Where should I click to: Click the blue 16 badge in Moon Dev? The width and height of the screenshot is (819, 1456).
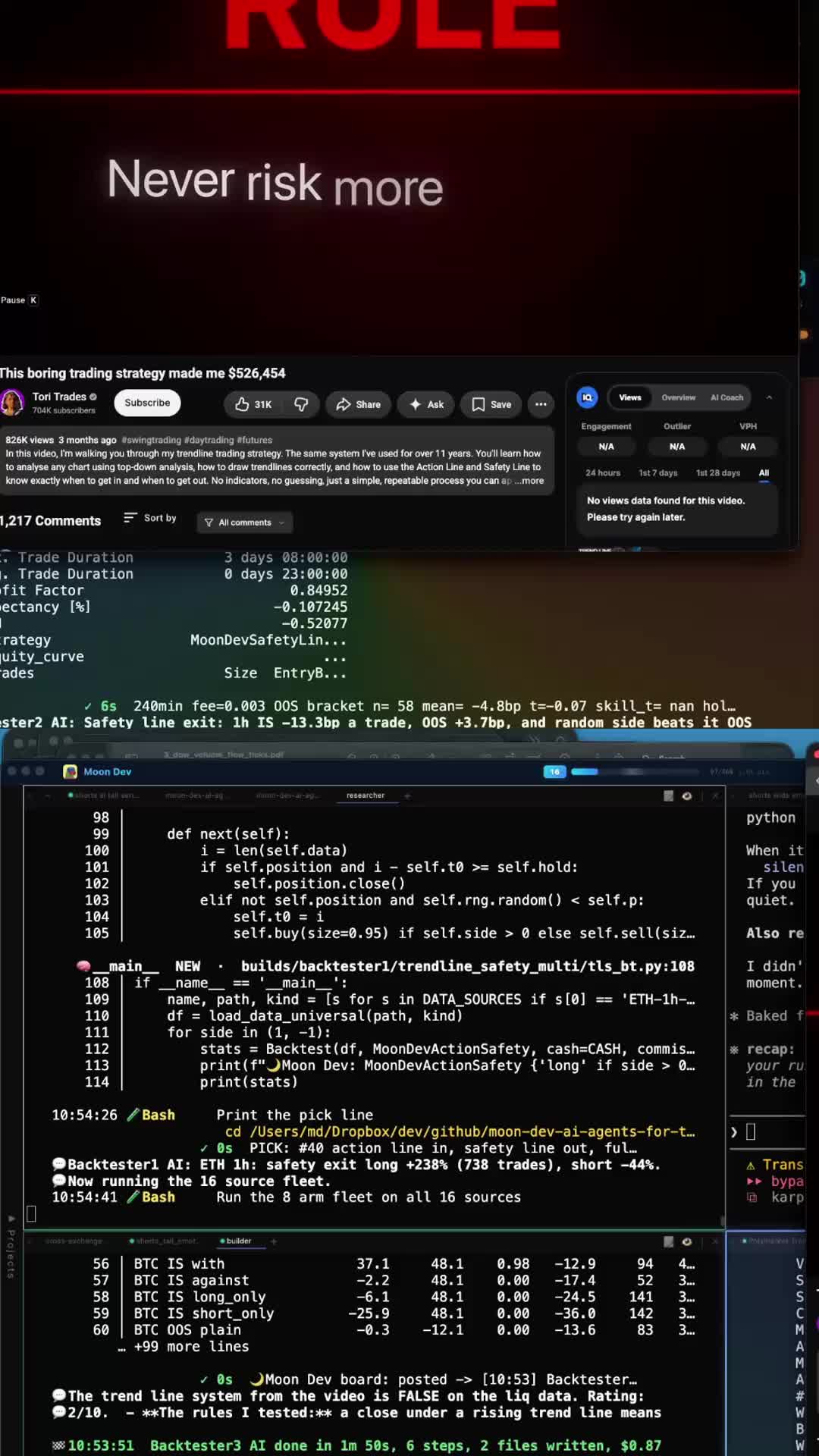554,771
